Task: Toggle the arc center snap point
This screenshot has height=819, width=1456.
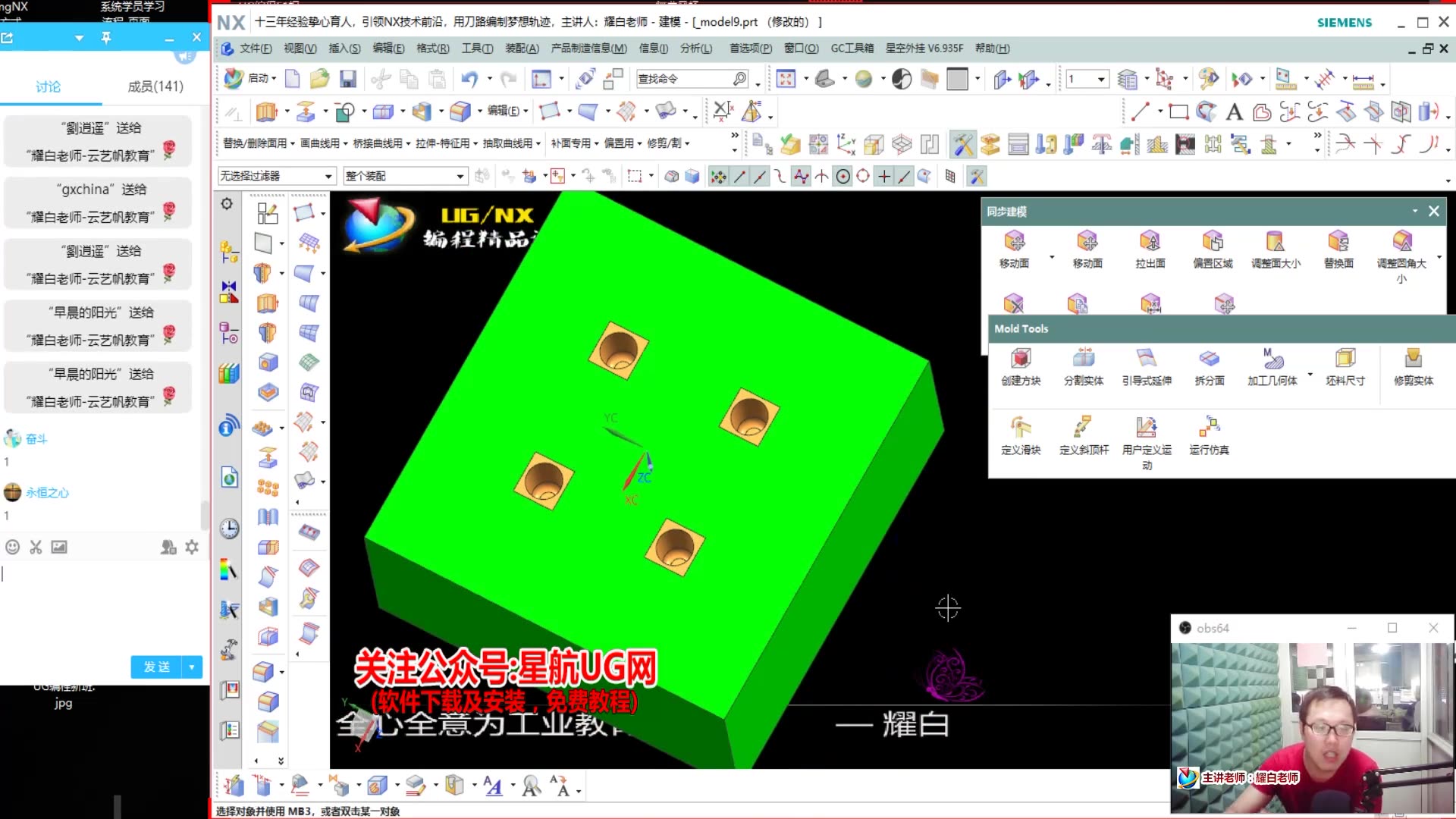Action: [843, 177]
